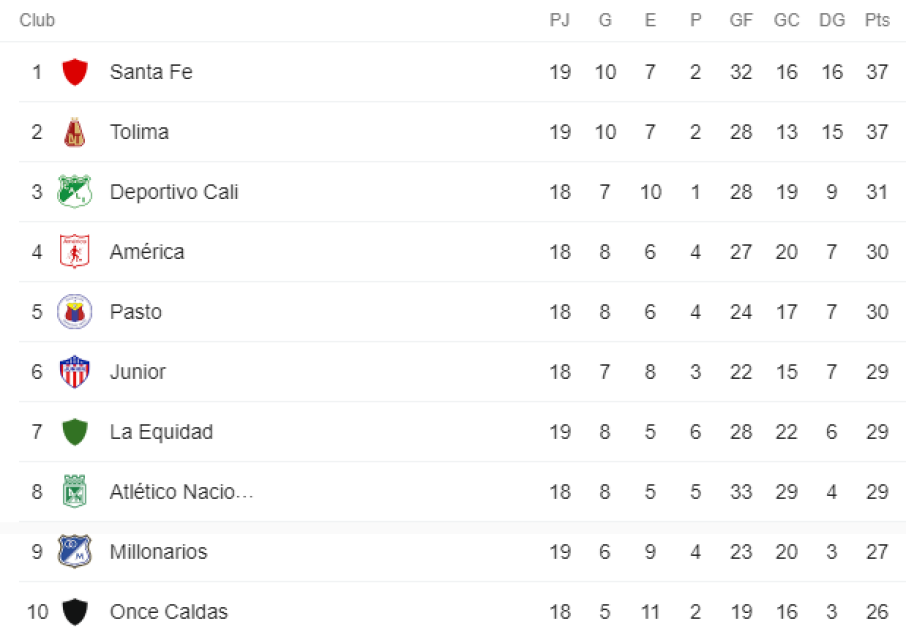Open the Deportivo Cali team link
Screen dimensions: 906x632
(174, 192)
